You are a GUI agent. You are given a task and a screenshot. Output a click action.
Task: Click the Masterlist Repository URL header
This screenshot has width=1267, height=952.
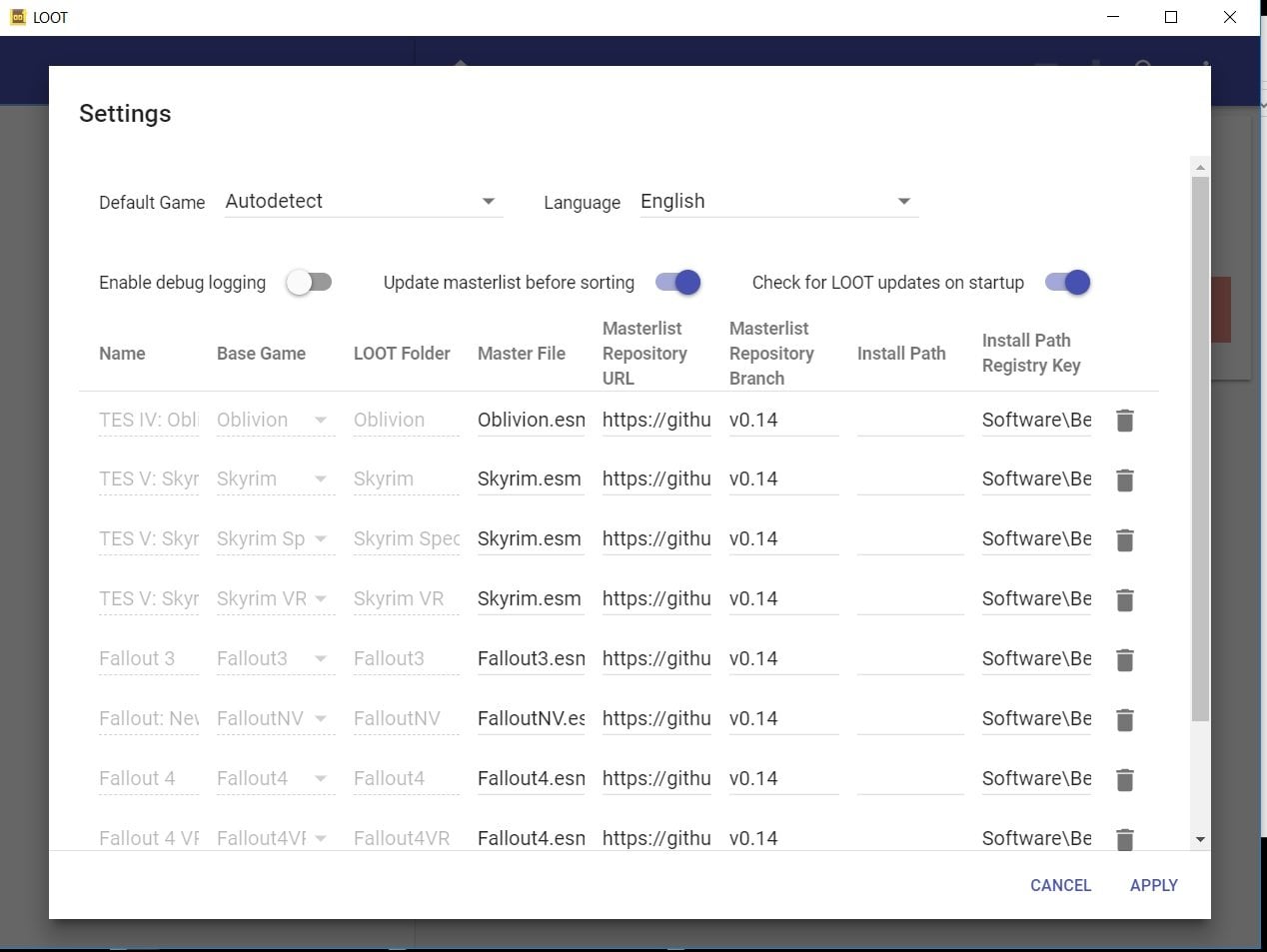(x=644, y=354)
